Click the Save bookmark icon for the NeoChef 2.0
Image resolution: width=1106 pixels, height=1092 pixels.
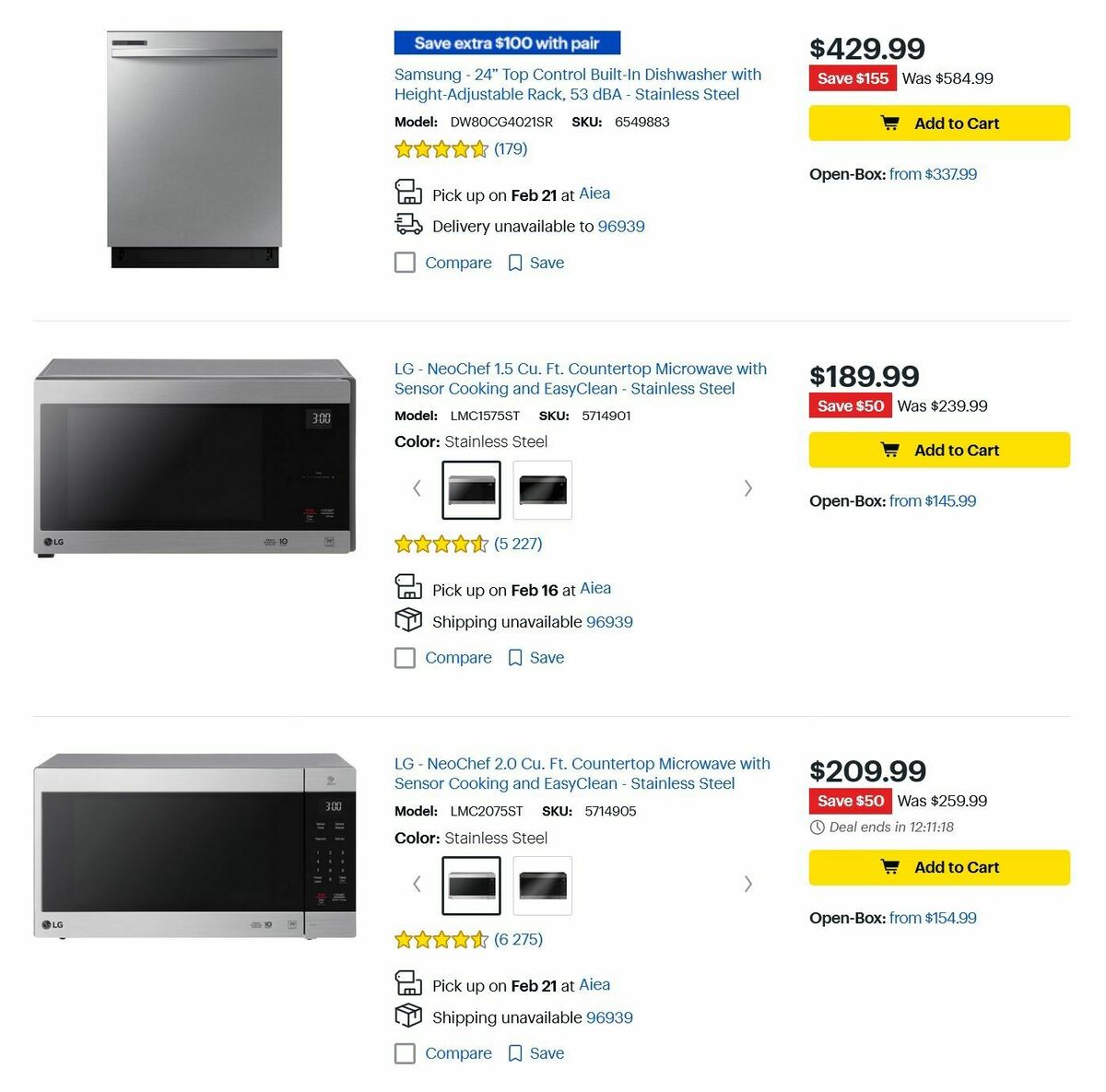tap(515, 1052)
